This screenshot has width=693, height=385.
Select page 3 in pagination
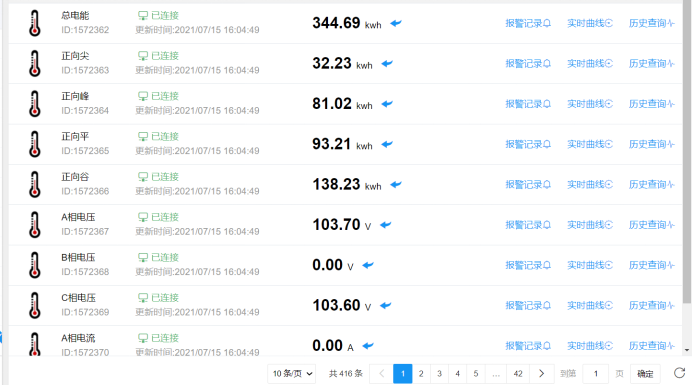click(439, 374)
